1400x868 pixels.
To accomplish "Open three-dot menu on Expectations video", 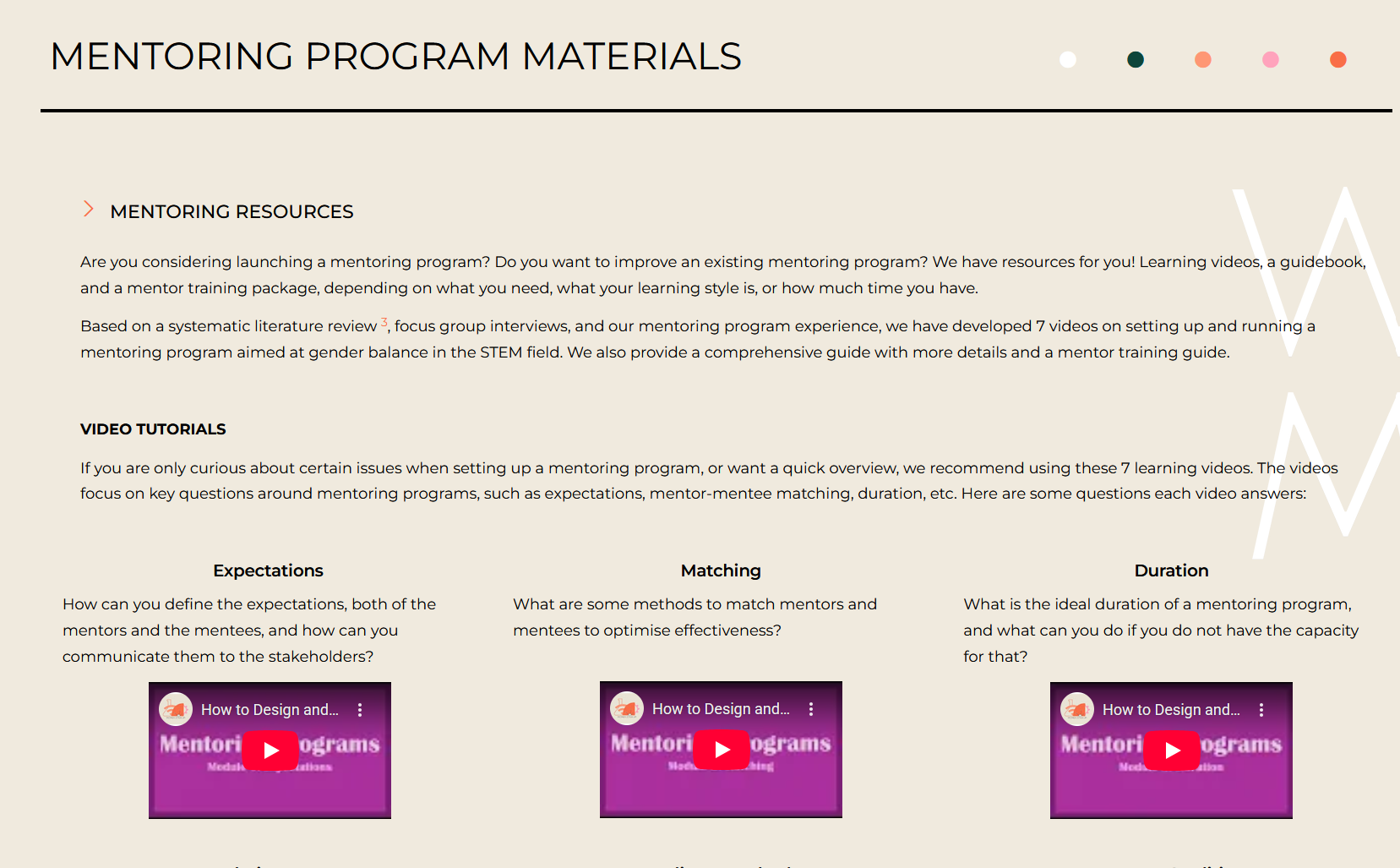I will (x=360, y=710).
